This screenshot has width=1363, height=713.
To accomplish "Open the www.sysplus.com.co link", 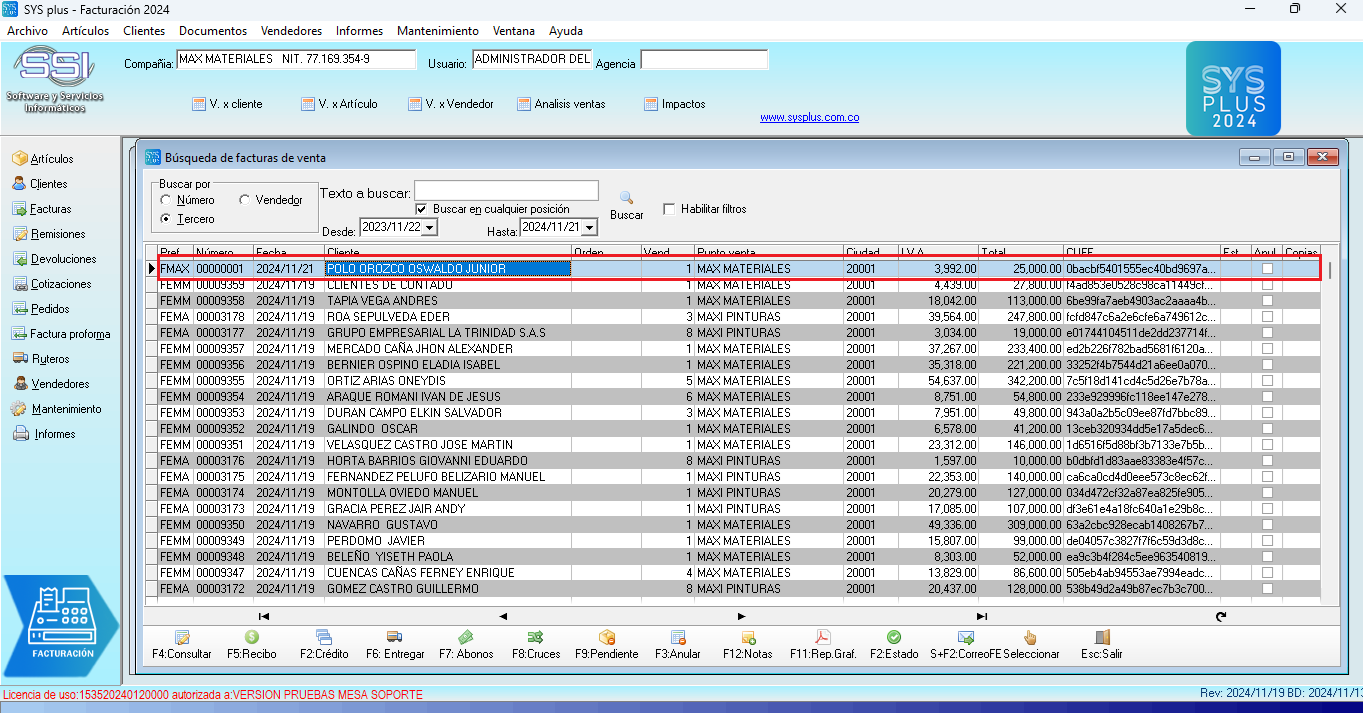I will (809, 118).
